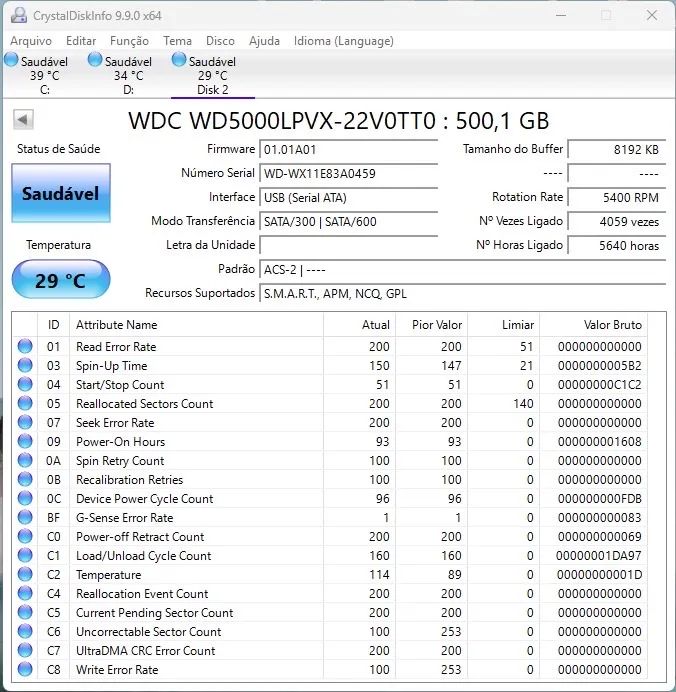Click the Interface field USB (Serial ATA)

pyautogui.click(x=349, y=198)
